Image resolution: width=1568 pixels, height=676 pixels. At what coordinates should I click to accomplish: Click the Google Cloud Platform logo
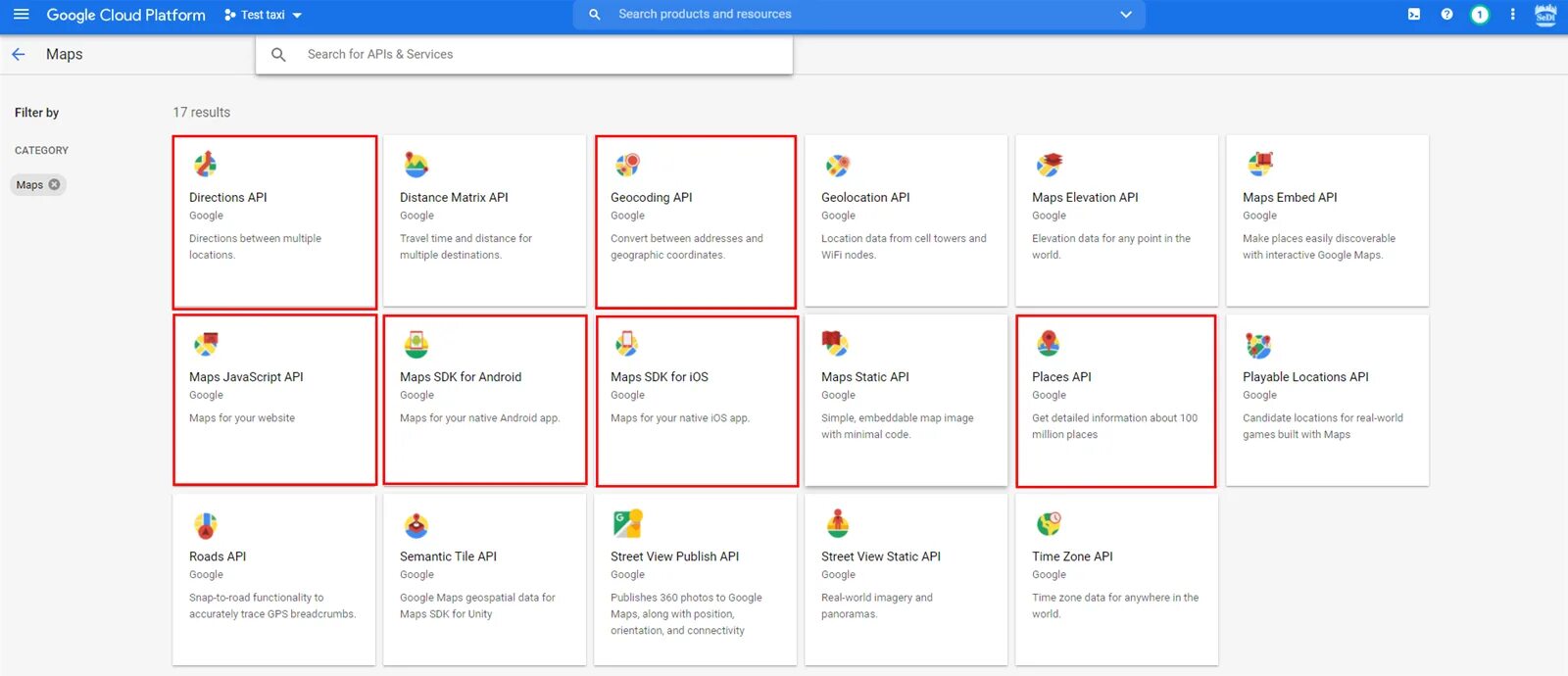tap(125, 15)
